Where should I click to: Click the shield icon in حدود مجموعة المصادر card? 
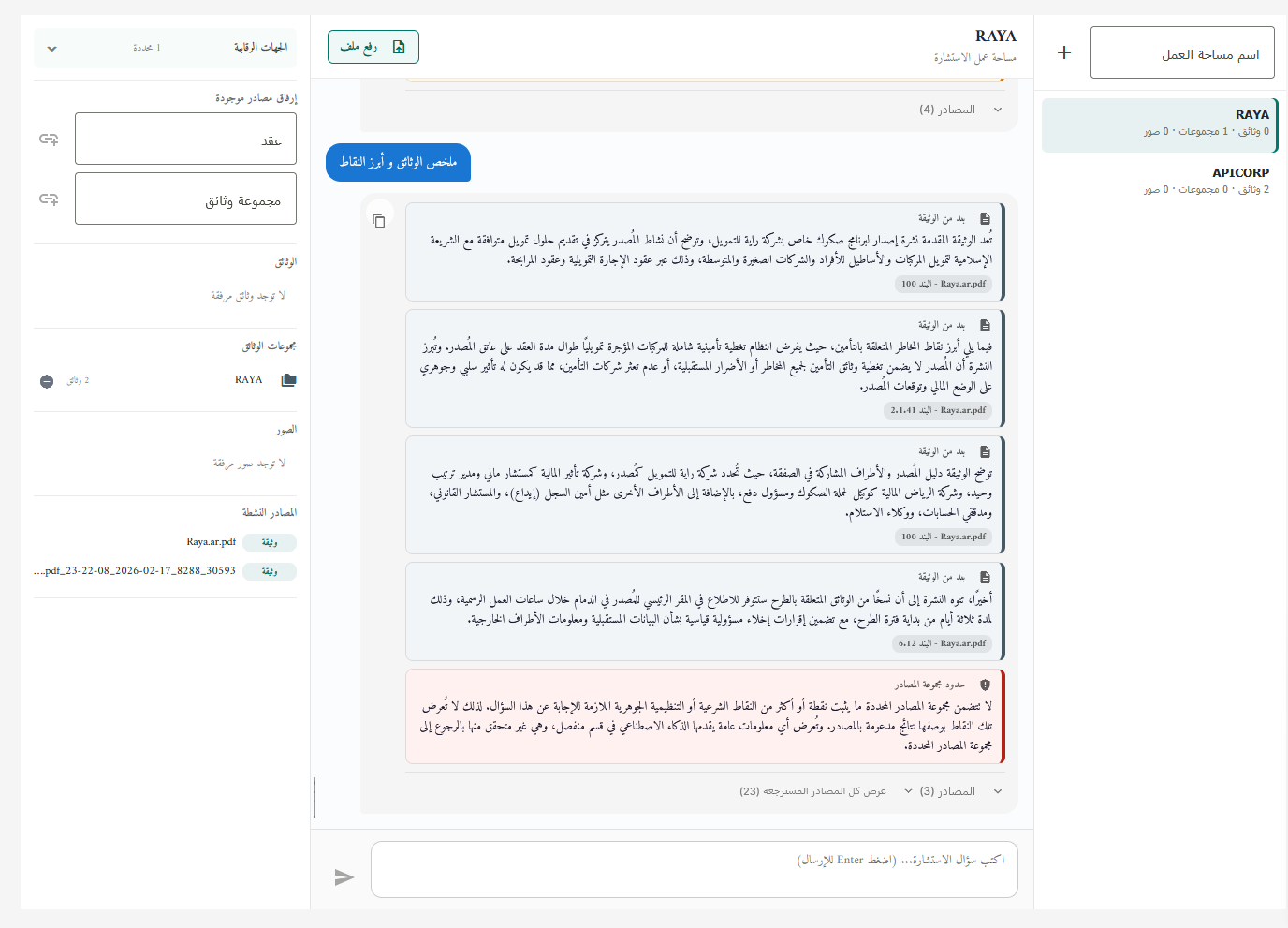click(985, 685)
